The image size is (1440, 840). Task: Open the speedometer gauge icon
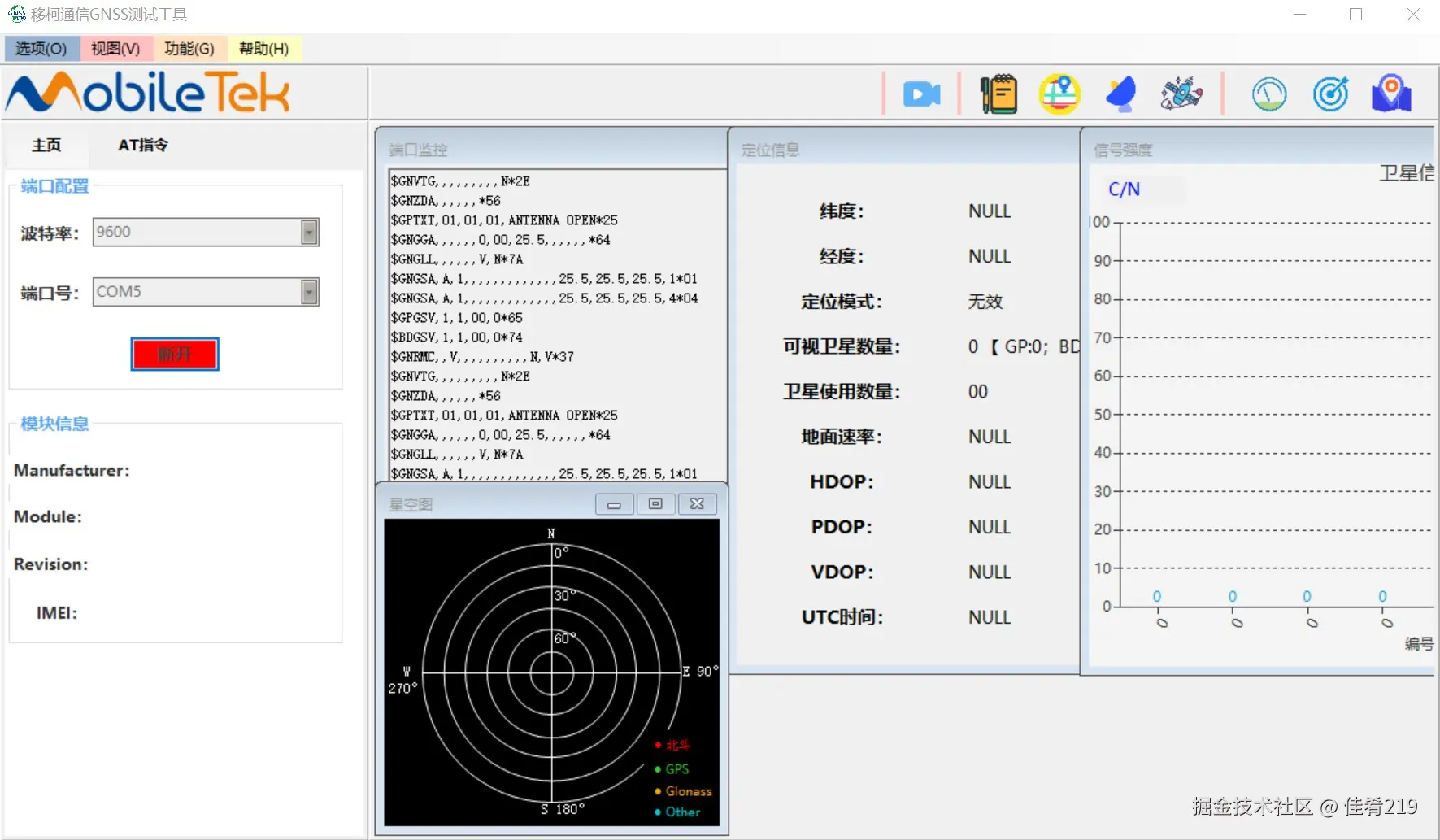(x=1269, y=94)
